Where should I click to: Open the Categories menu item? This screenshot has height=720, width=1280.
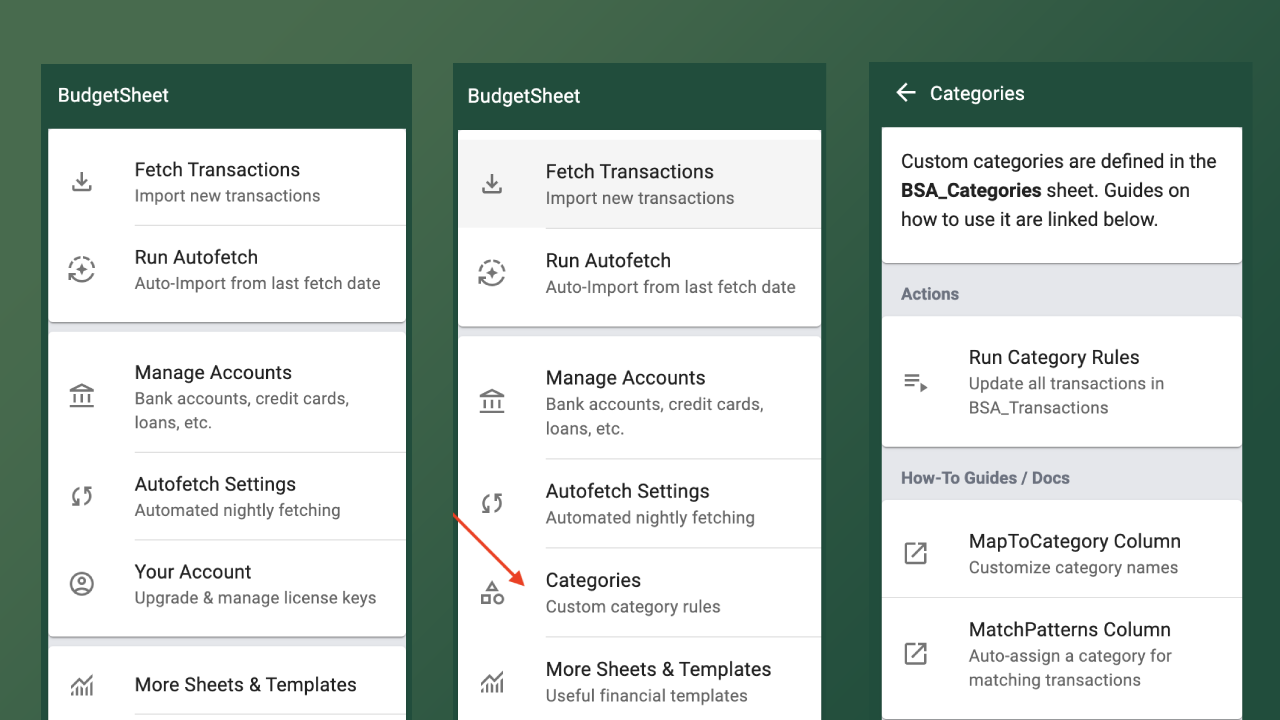pos(639,593)
